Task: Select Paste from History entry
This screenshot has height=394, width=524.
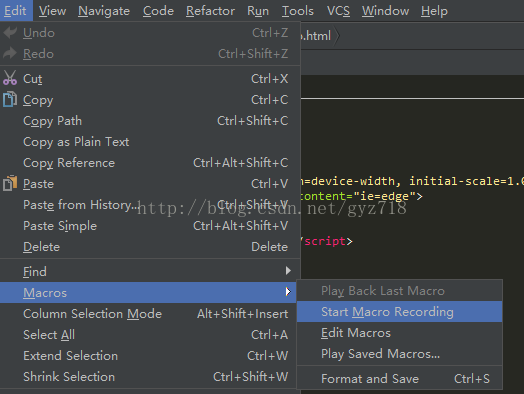Action: click(x=150, y=205)
